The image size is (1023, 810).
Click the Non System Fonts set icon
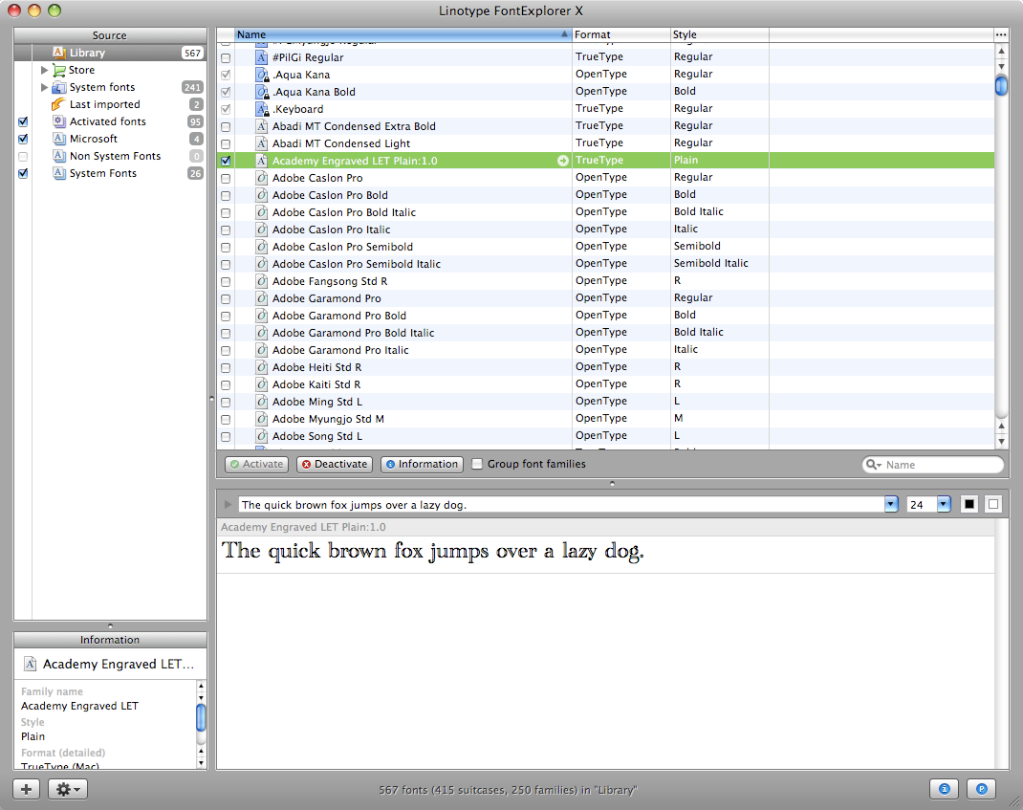[59, 156]
